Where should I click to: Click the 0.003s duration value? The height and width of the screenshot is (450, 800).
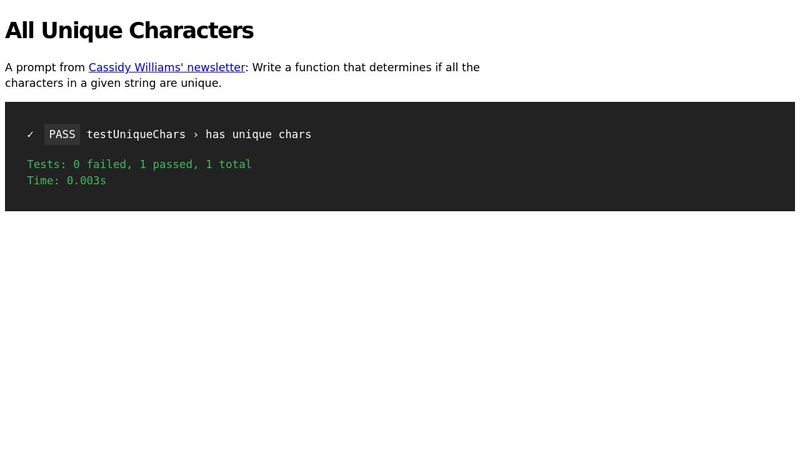point(86,181)
